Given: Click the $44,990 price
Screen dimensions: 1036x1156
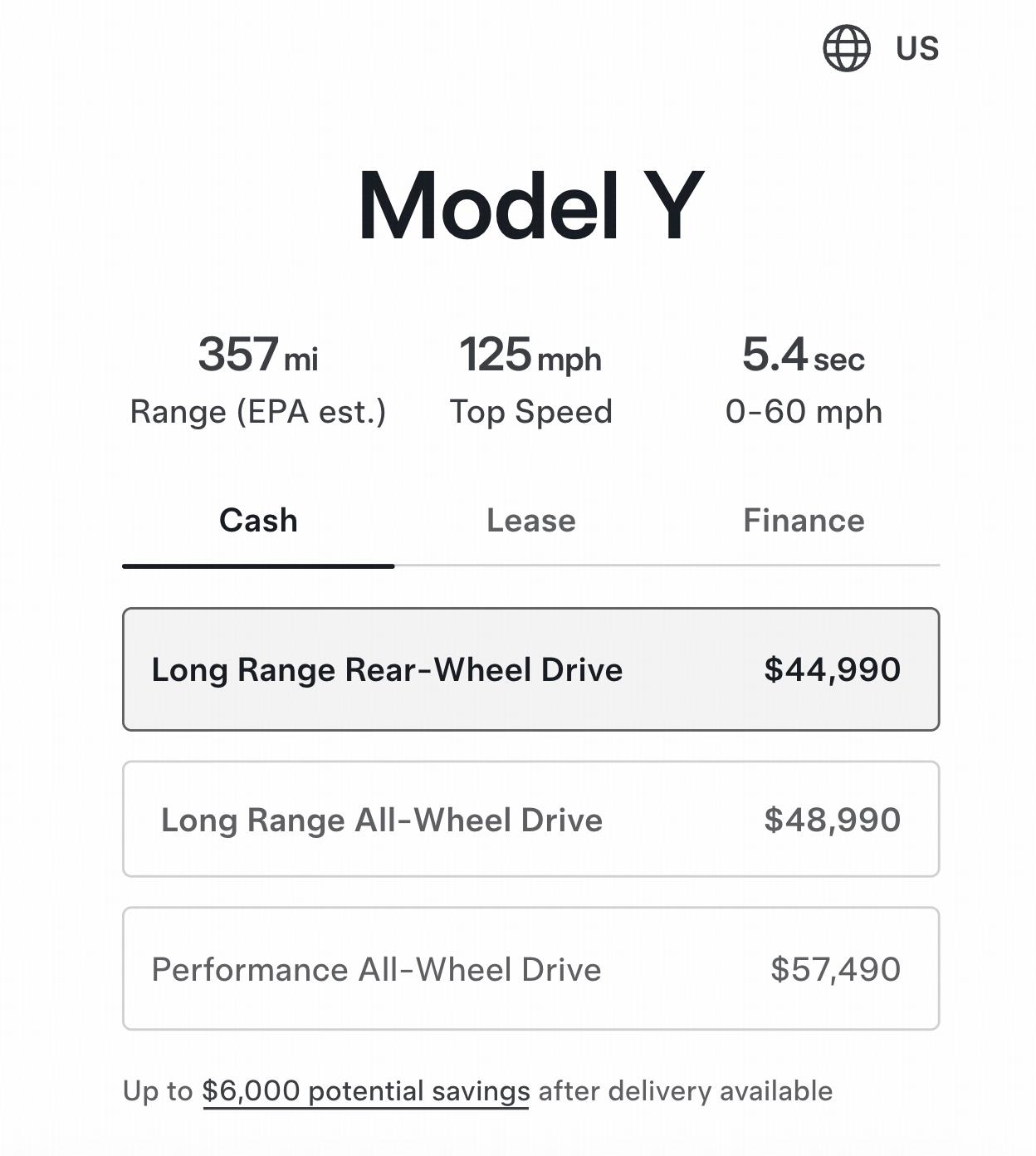Looking at the screenshot, I should pos(832,670).
